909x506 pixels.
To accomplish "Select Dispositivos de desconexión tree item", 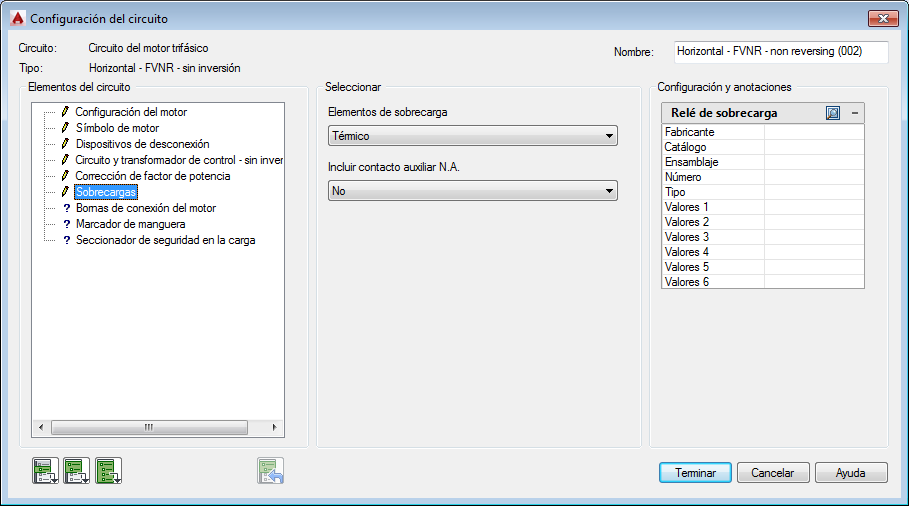I will [x=142, y=144].
